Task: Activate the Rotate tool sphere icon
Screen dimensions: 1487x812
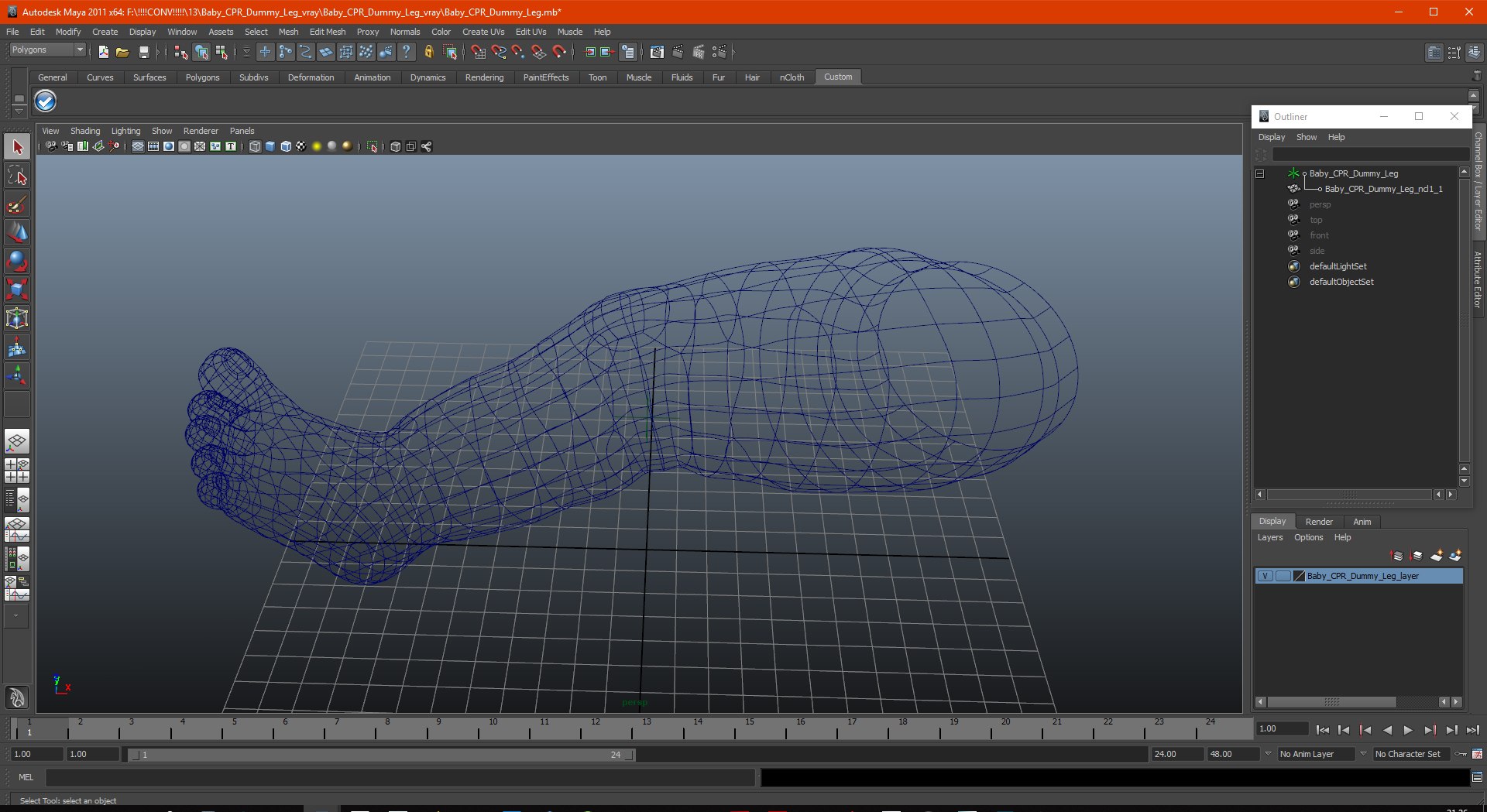Action: (17, 261)
